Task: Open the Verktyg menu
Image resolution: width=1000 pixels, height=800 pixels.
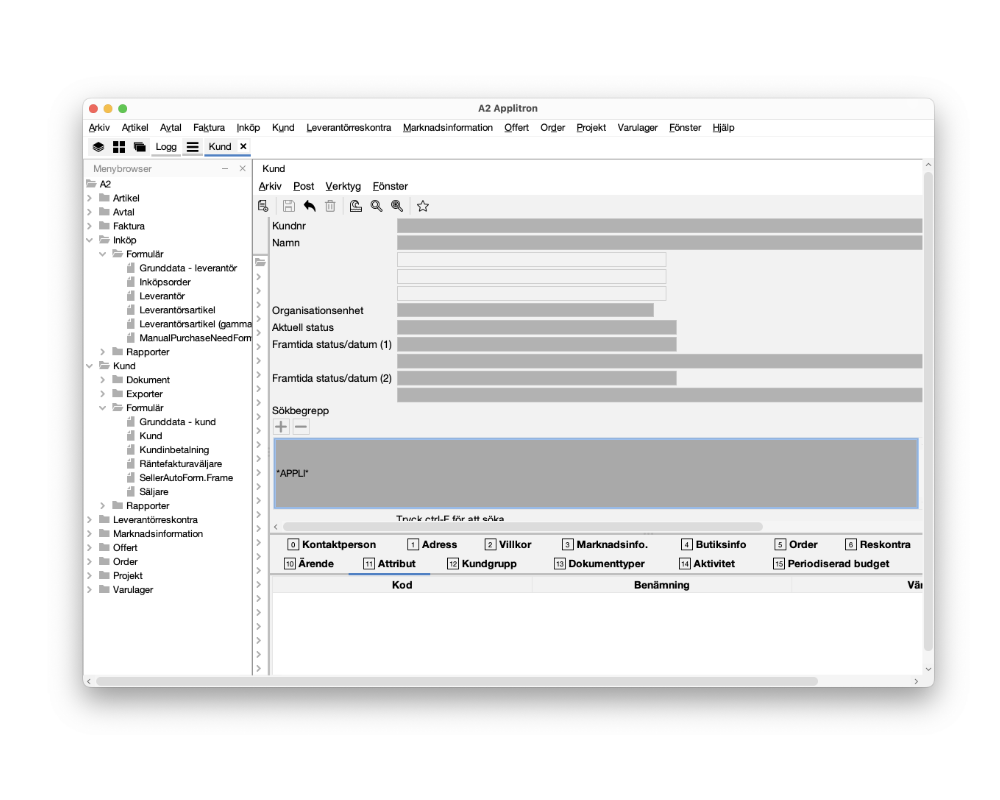Action: tap(343, 186)
